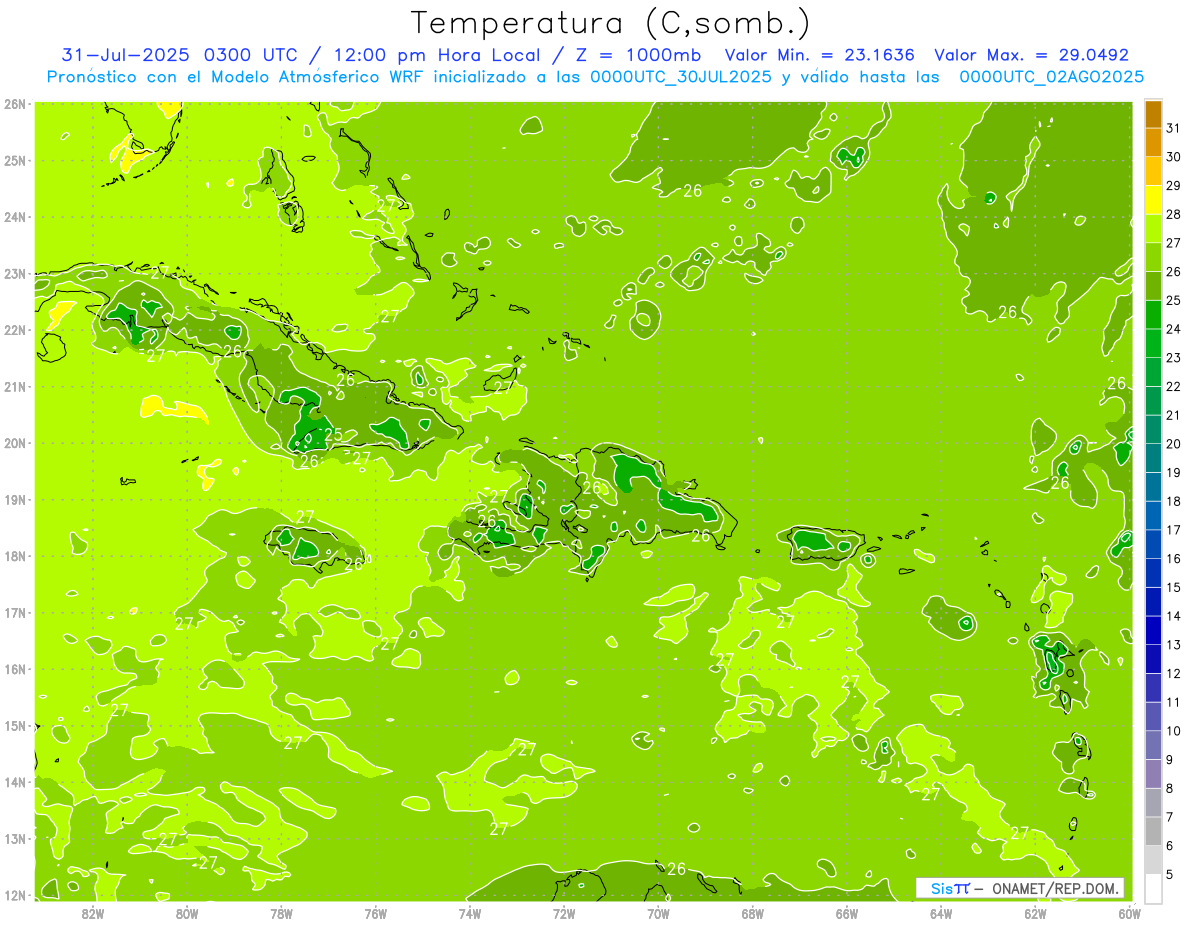This screenshot has height=927, width=1200.
Task: Click the latitude label '21N'
Action: [15, 386]
